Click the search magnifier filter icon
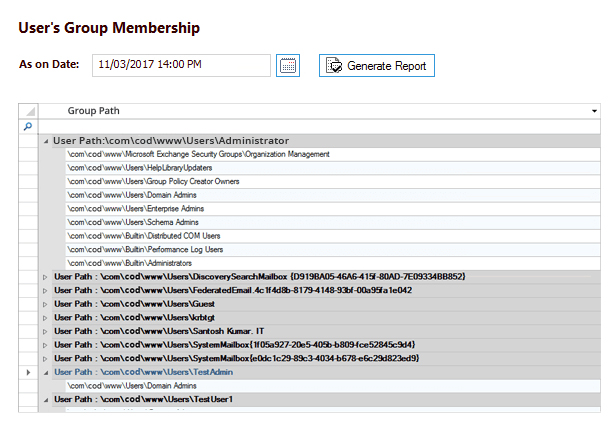 pyautogui.click(x=28, y=126)
